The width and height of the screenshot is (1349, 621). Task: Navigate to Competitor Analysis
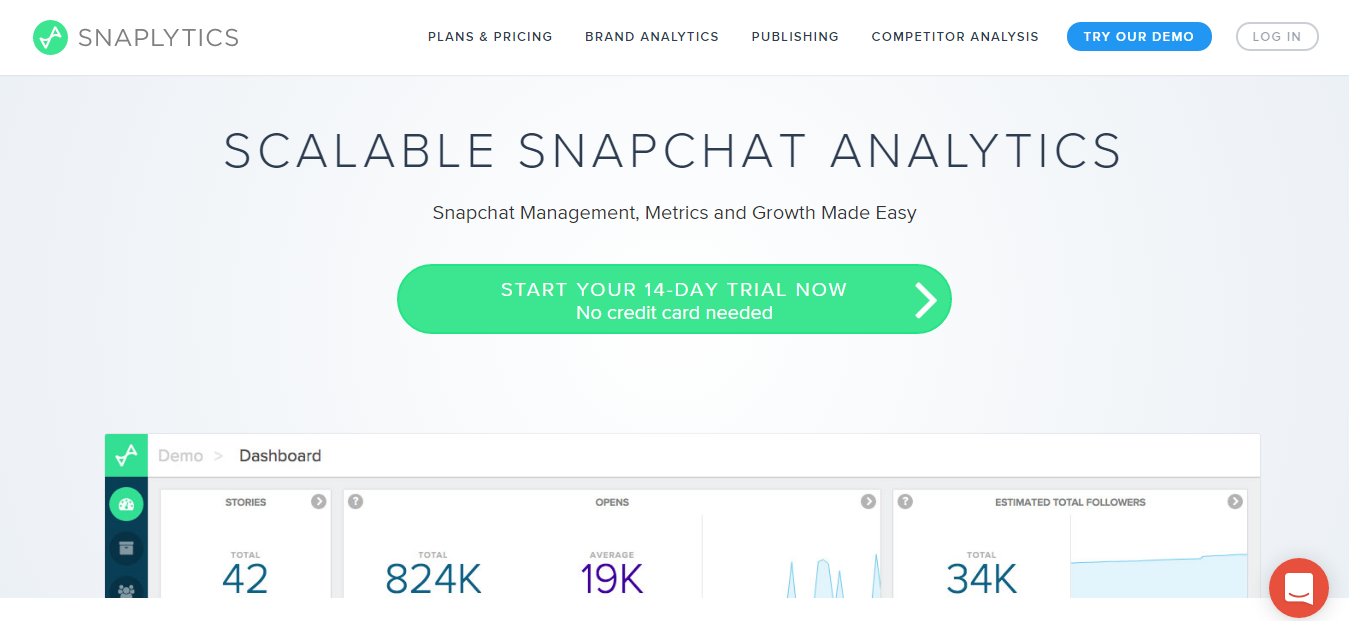tap(955, 37)
